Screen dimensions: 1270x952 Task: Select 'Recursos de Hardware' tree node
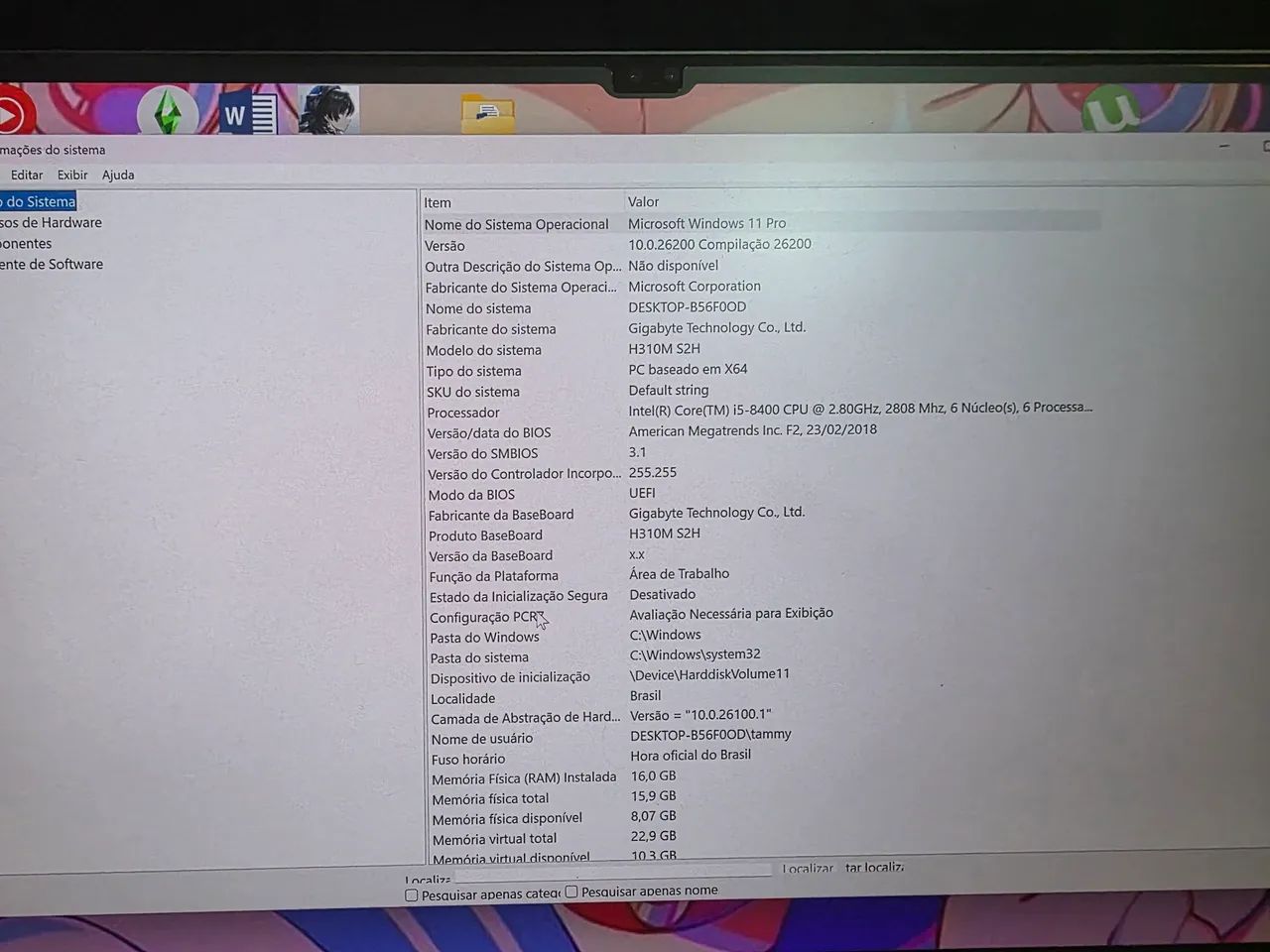(51, 222)
